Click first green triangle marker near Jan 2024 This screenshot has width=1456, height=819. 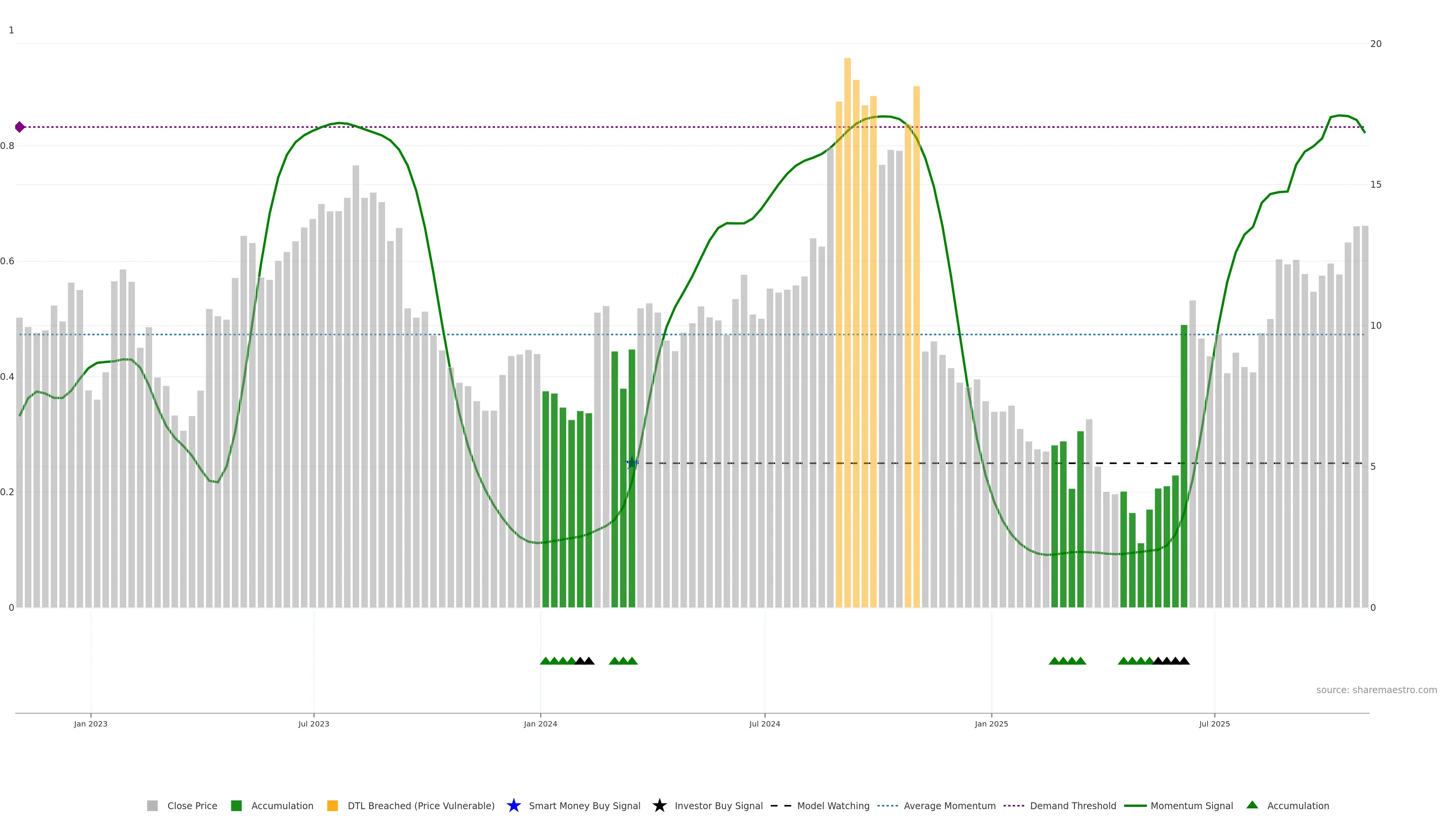coord(546,661)
